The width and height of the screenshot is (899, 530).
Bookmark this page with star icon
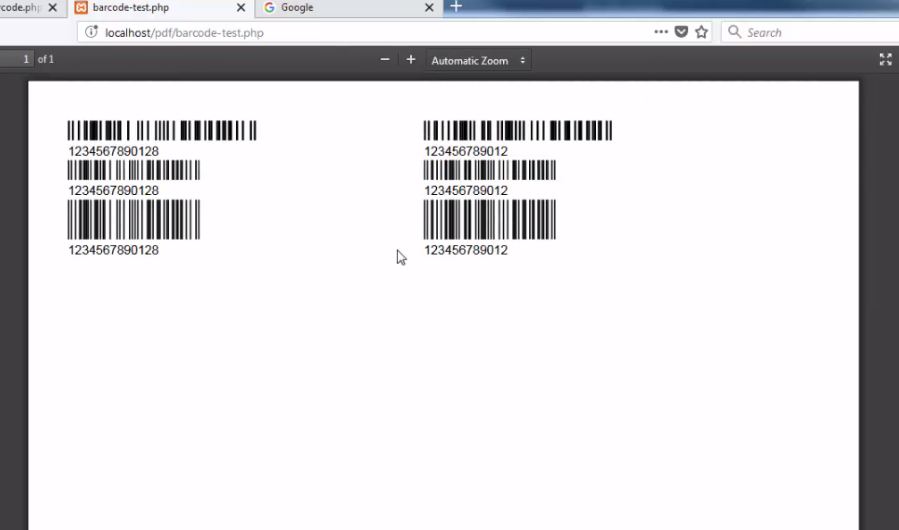tap(701, 32)
